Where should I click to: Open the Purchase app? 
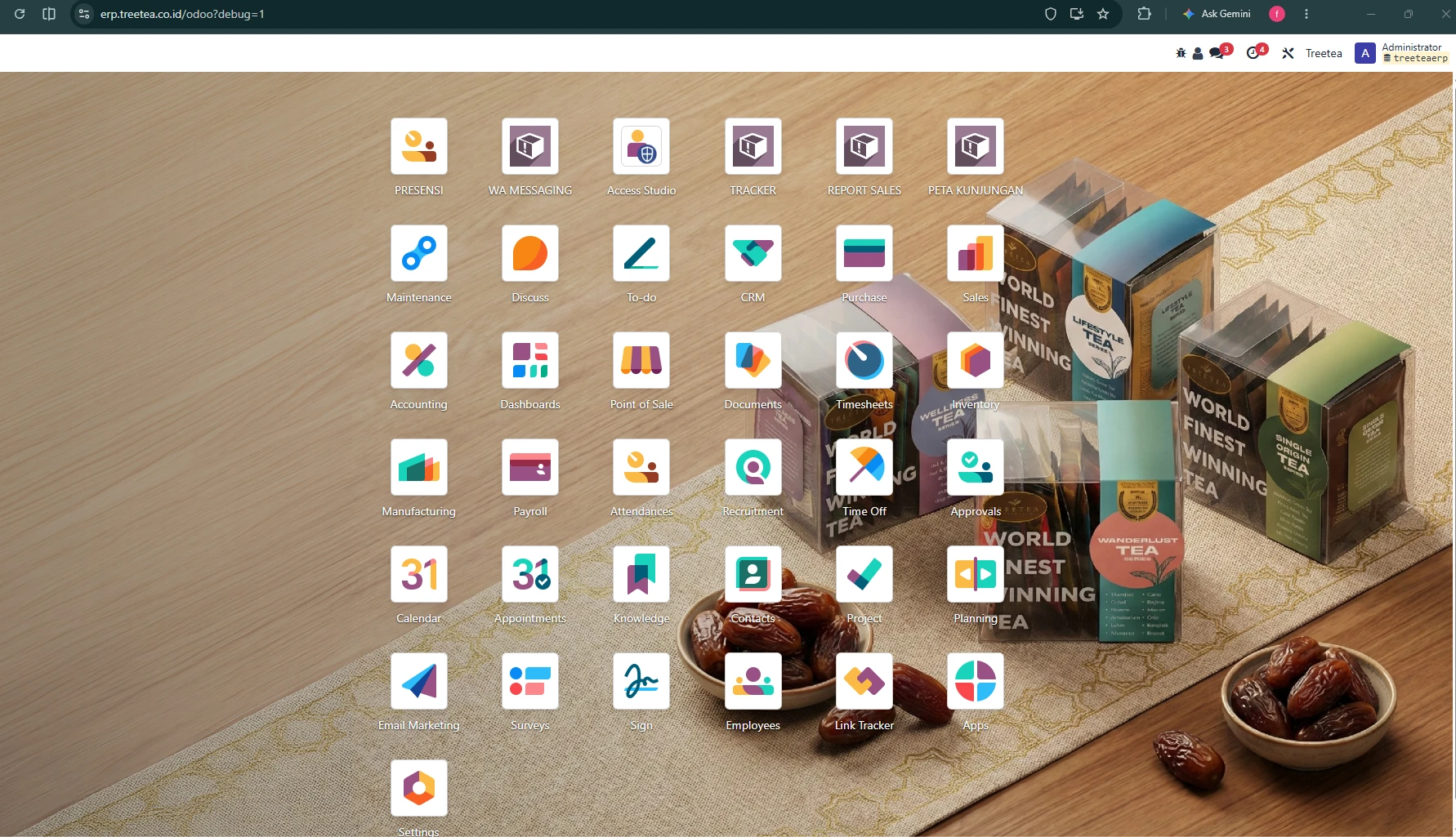864,253
